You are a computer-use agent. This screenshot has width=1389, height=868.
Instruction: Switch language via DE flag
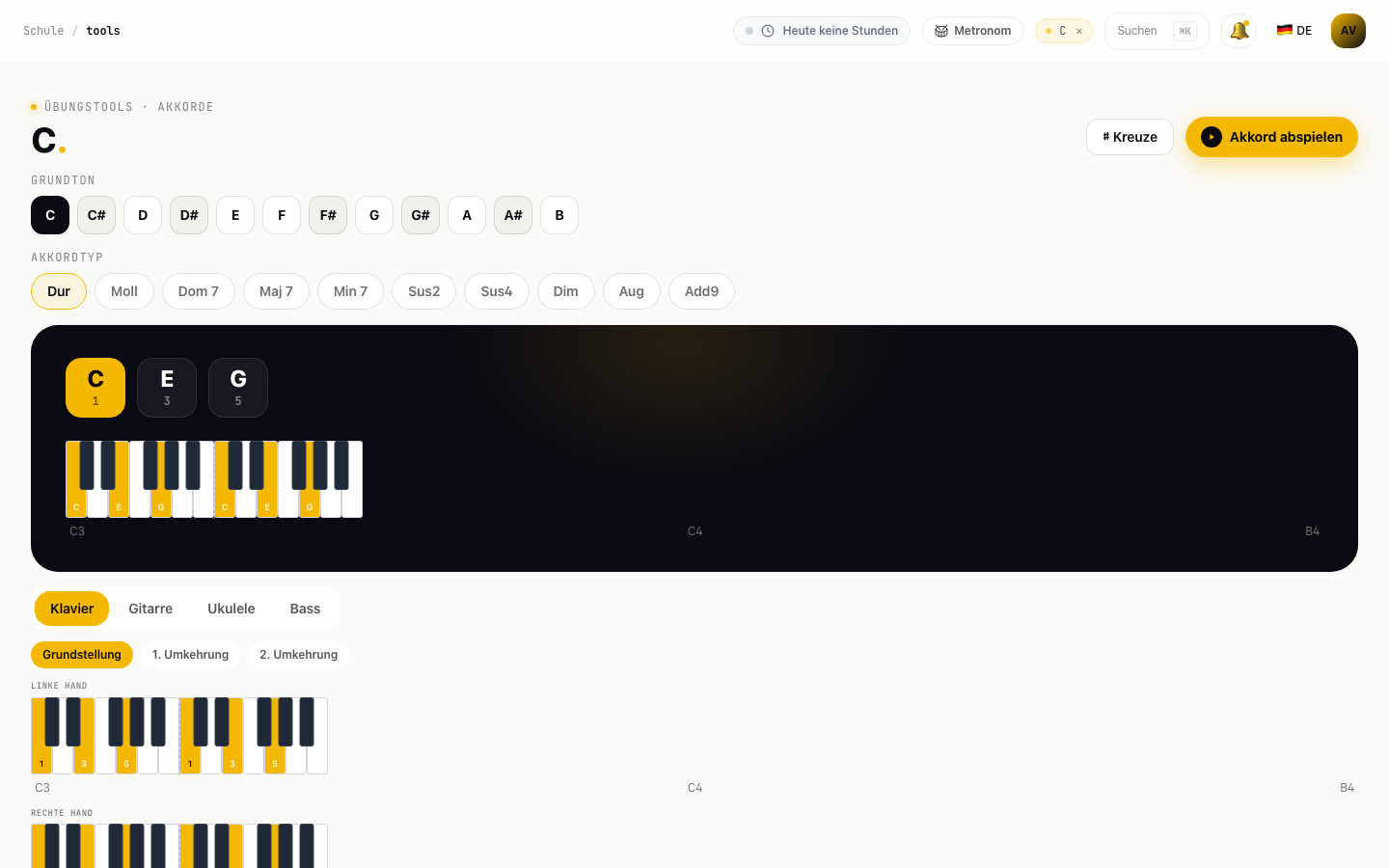click(1294, 31)
